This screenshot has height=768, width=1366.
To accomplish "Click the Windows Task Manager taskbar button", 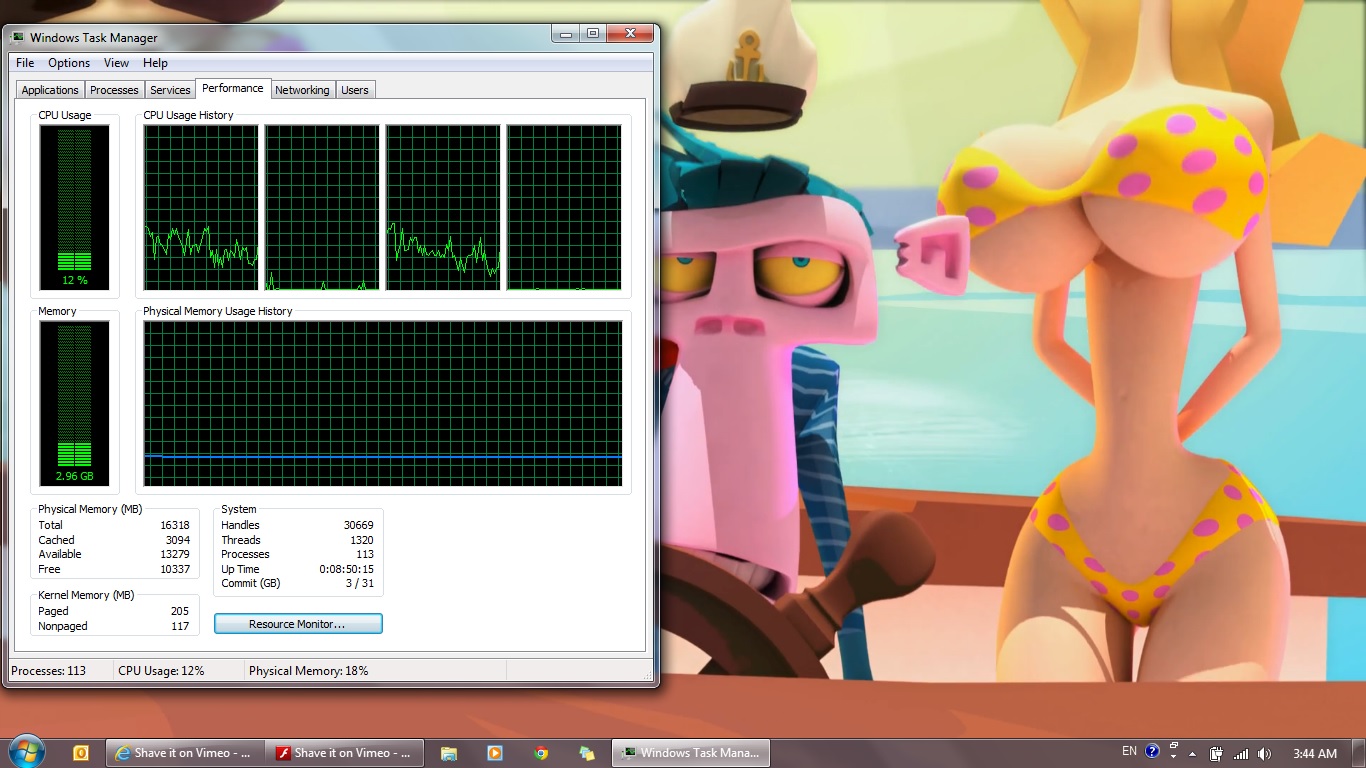I will [690, 753].
